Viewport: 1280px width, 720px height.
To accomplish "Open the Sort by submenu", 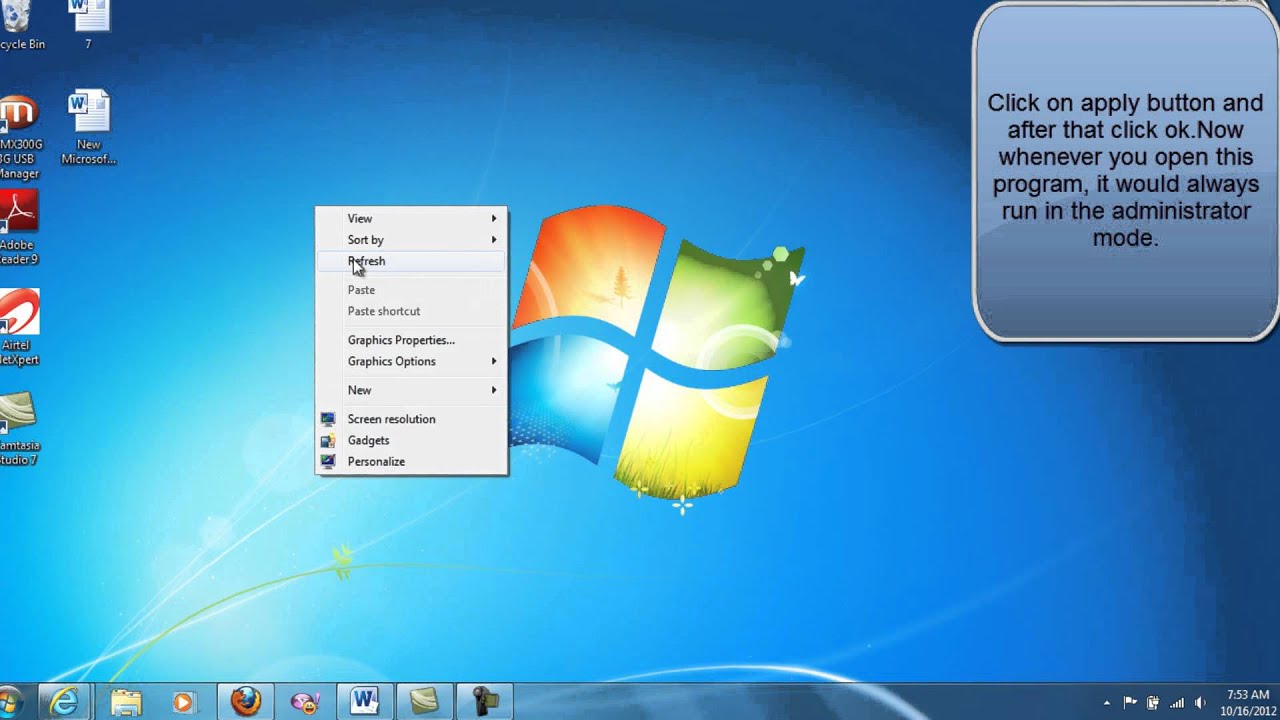I will [x=411, y=240].
